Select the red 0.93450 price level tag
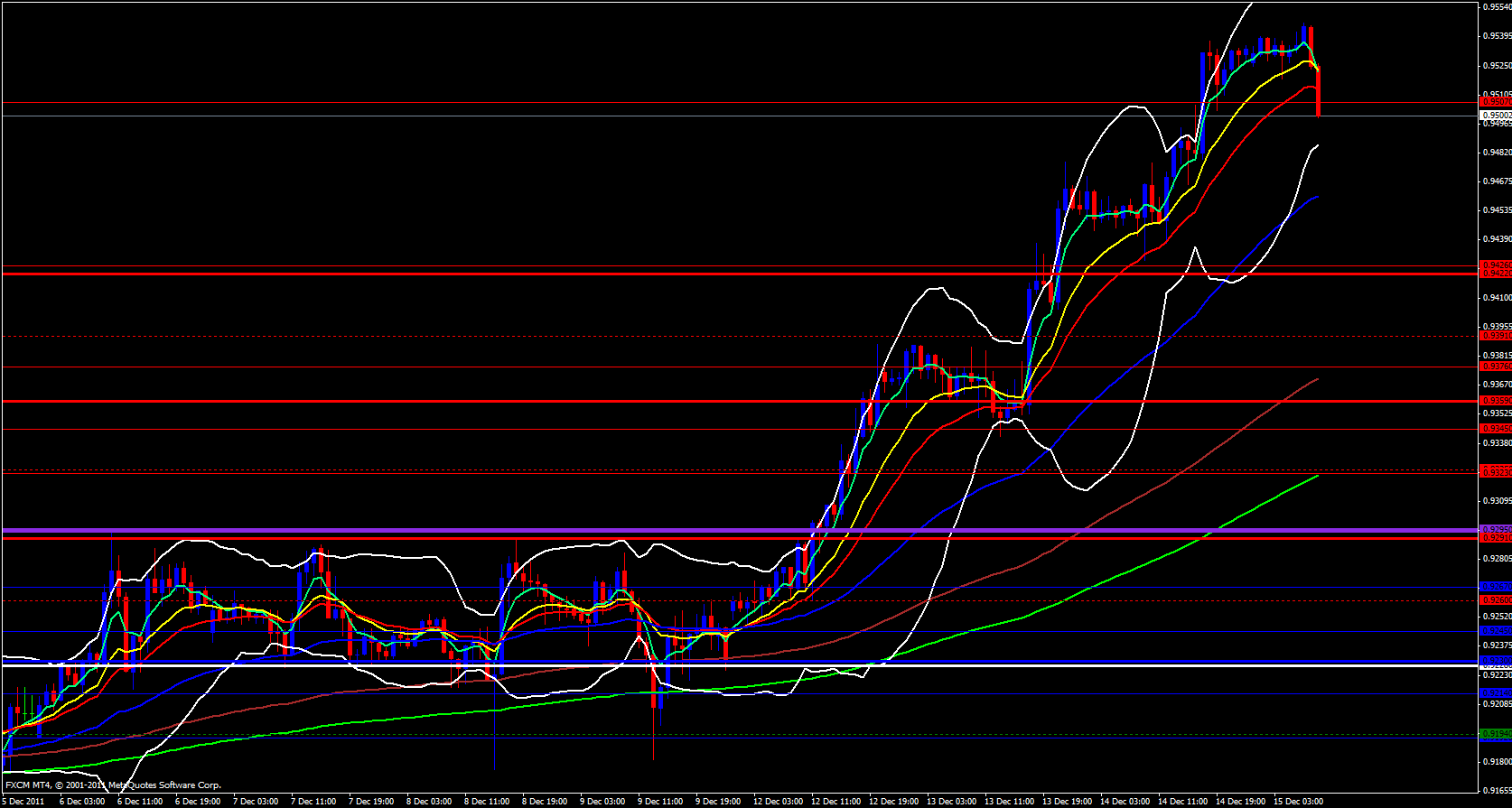 pos(1495,428)
